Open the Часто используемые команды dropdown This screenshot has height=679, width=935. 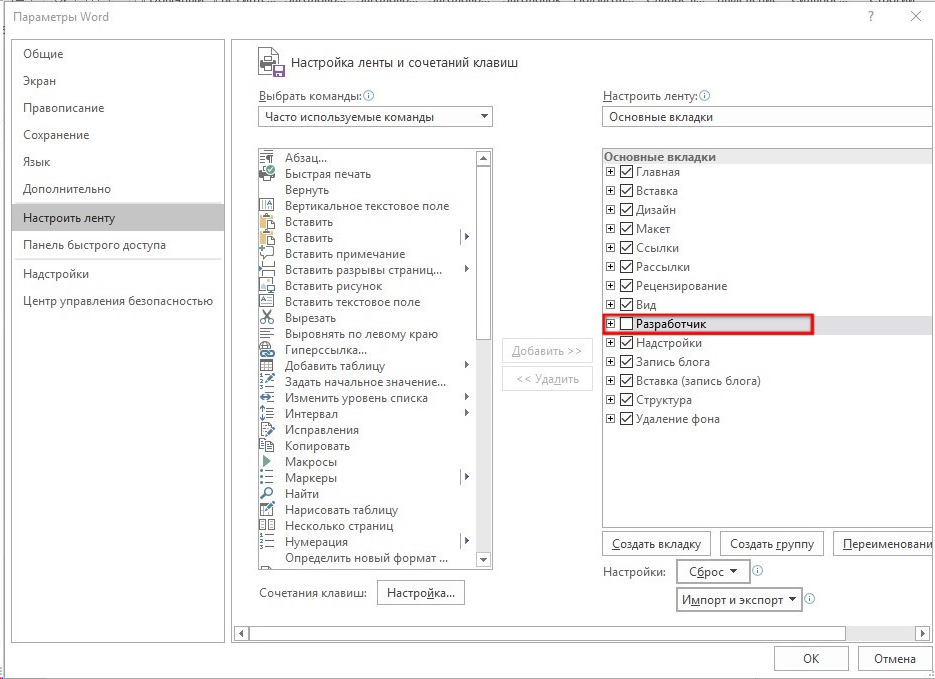[376, 117]
